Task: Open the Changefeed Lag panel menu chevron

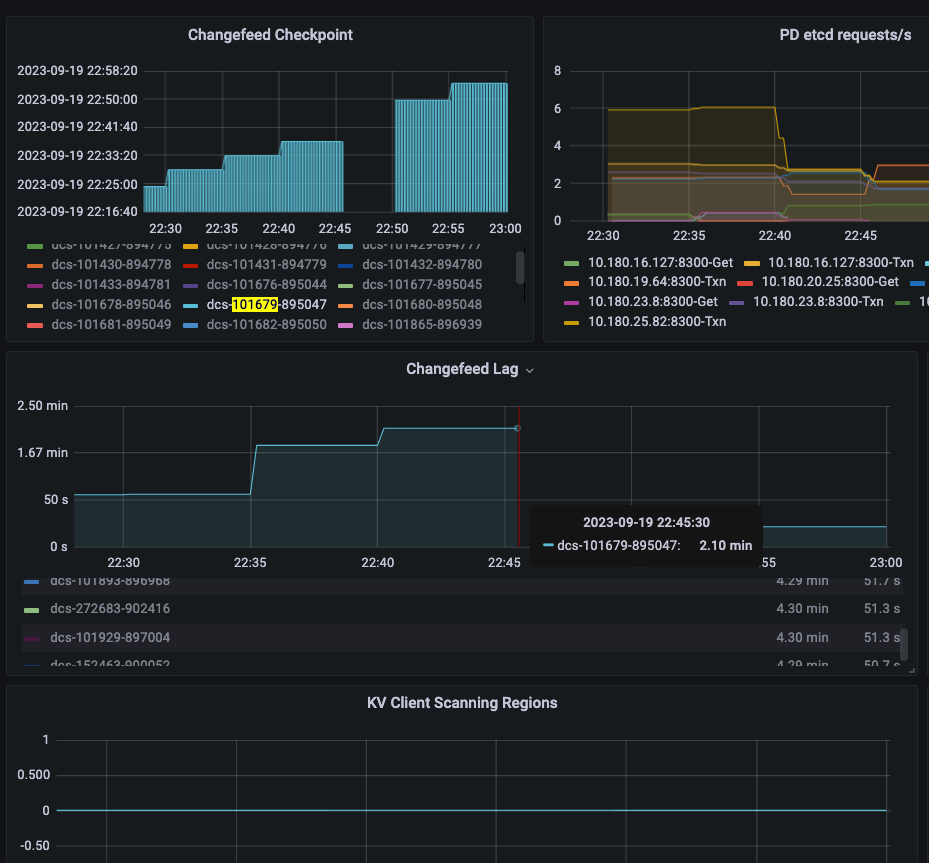Action: 530,370
